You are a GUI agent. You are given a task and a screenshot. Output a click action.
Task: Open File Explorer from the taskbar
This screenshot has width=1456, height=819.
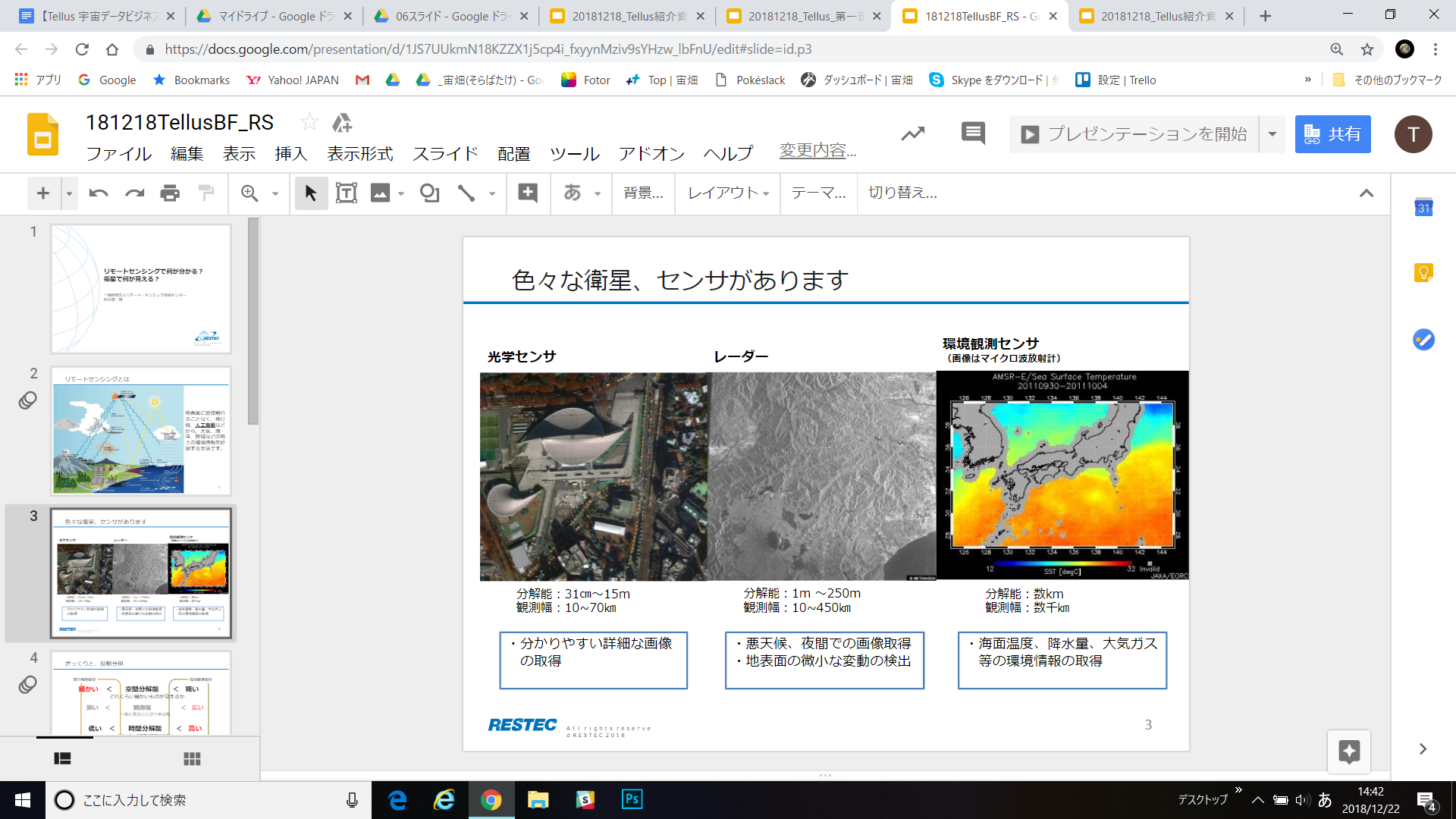[x=538, y=800]
